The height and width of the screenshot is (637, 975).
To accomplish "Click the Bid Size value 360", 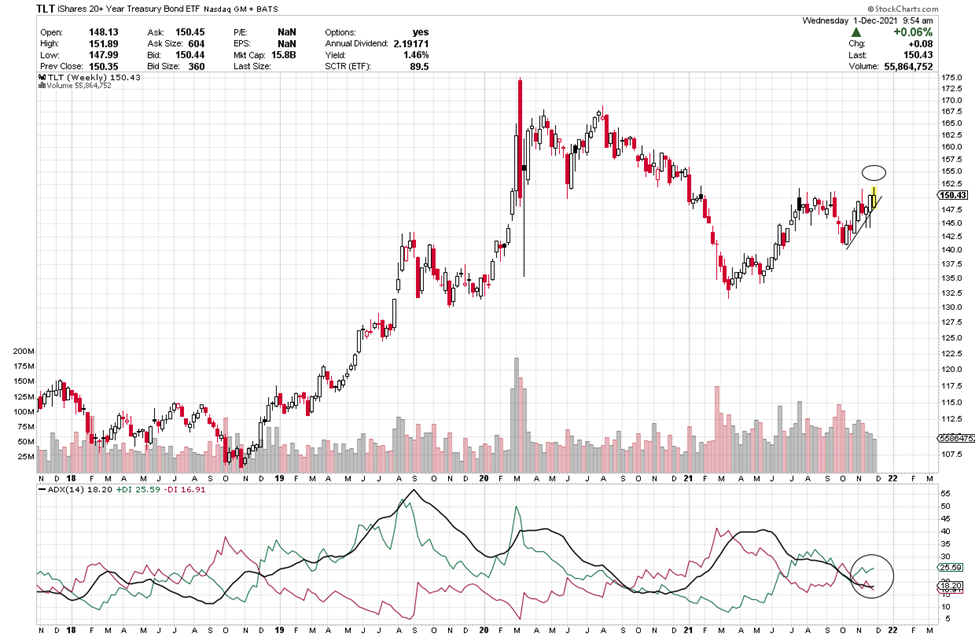I will click(x=196, y=66).
